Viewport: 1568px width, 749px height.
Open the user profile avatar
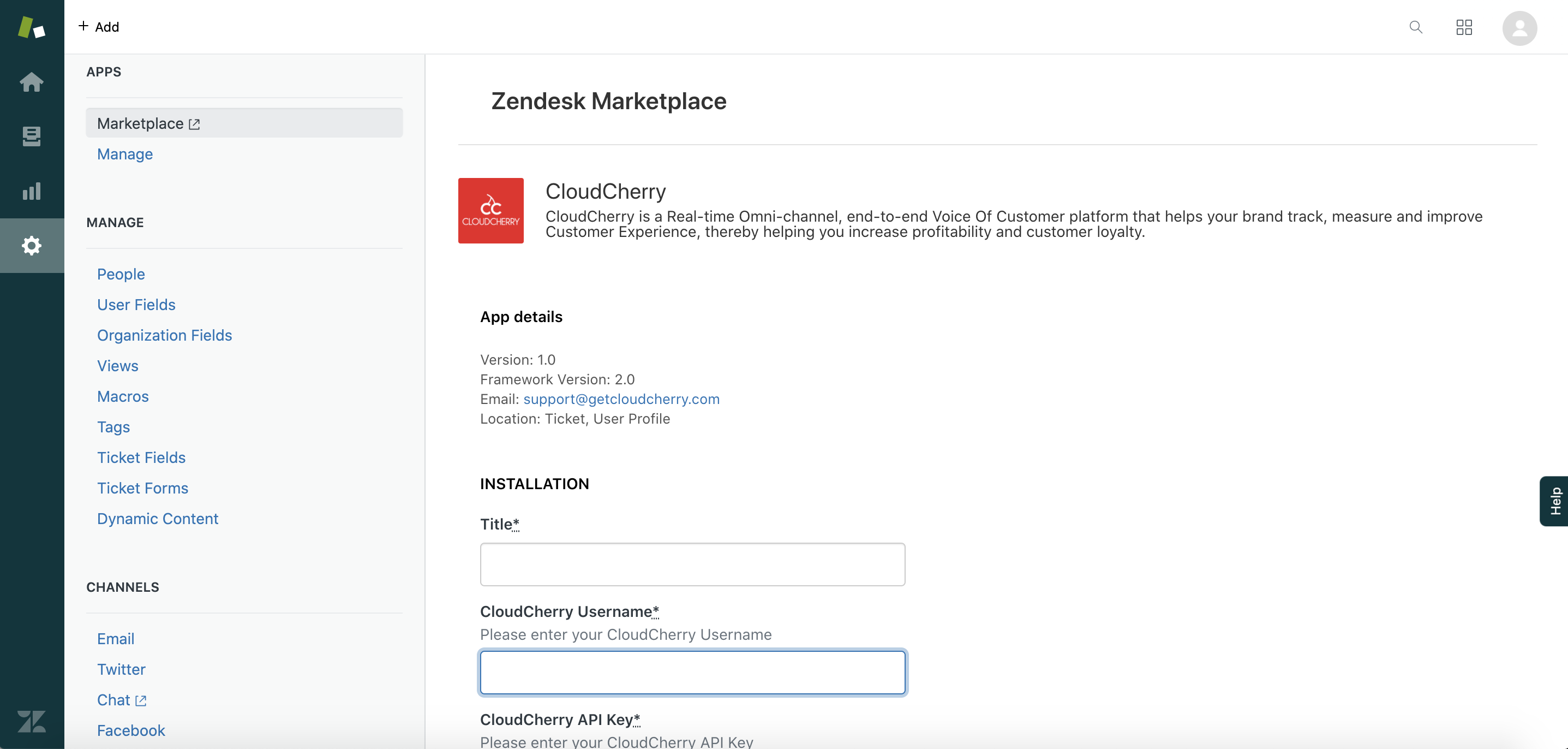(1519, 28)
